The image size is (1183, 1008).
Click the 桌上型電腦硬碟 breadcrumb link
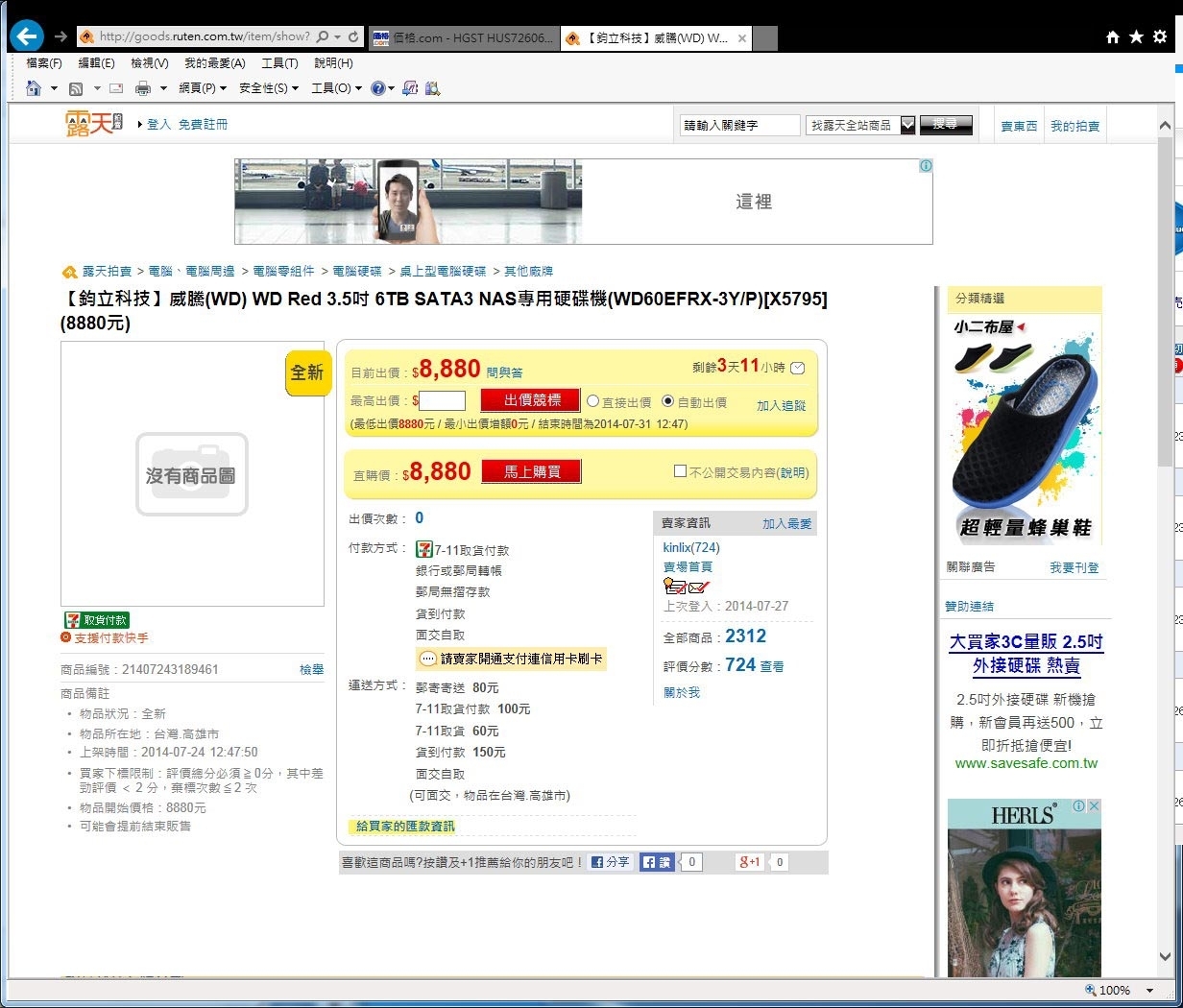click(443, 272)
